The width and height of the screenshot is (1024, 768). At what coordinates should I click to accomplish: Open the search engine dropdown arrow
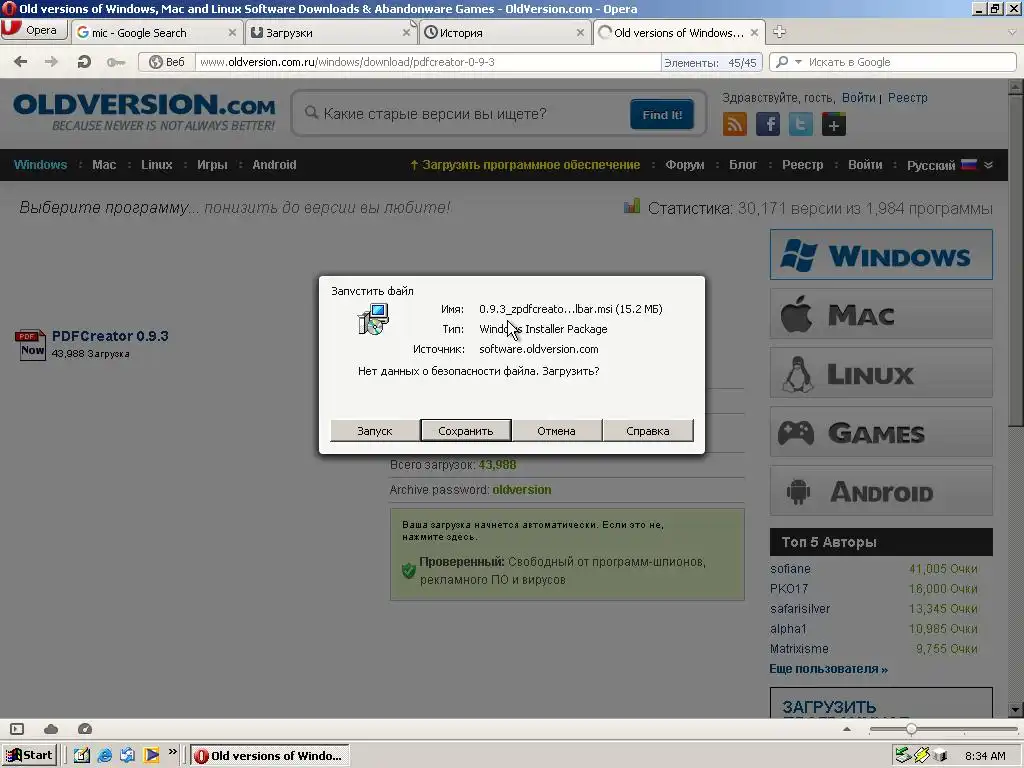click(x=798, y=62)
